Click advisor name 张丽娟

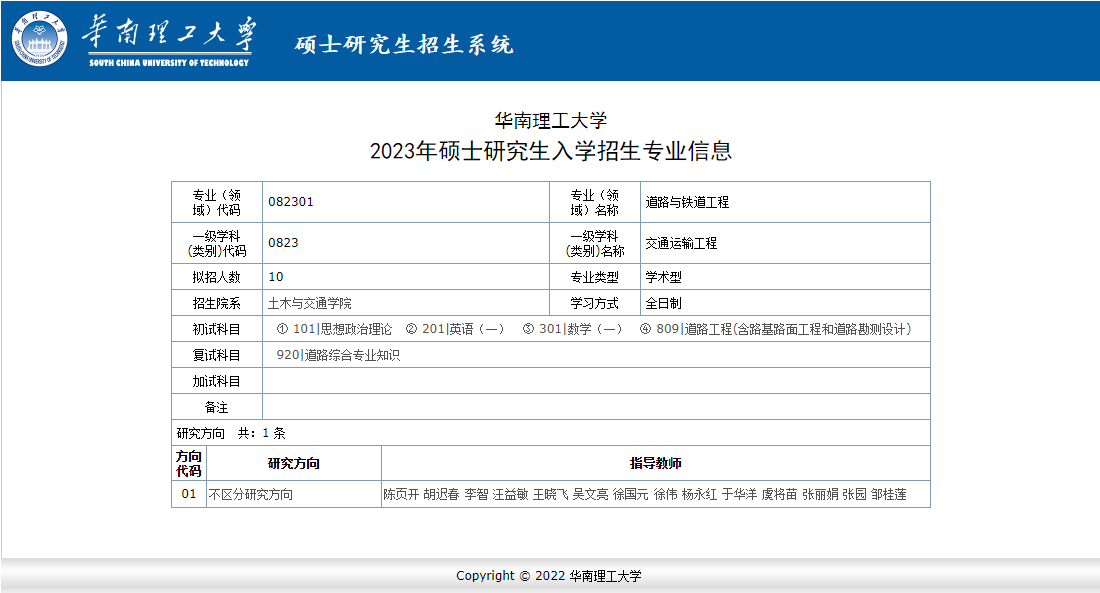(820, 494)
